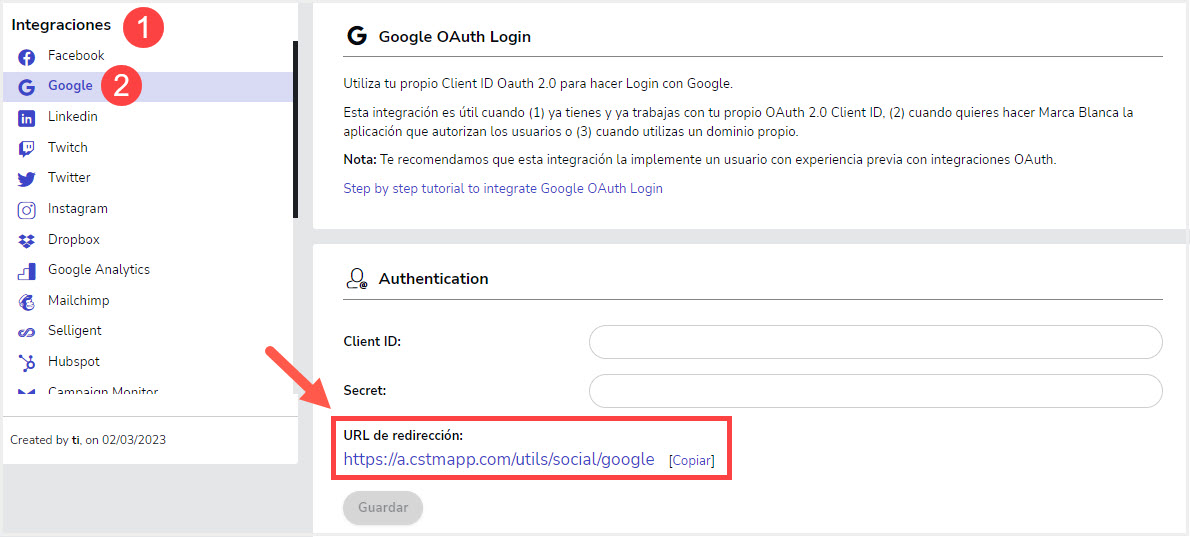The width and height of the screenshot is (1190, 537).
Task: Open the Hubspot sprocket icon
Action: click(x=27, y=363)
